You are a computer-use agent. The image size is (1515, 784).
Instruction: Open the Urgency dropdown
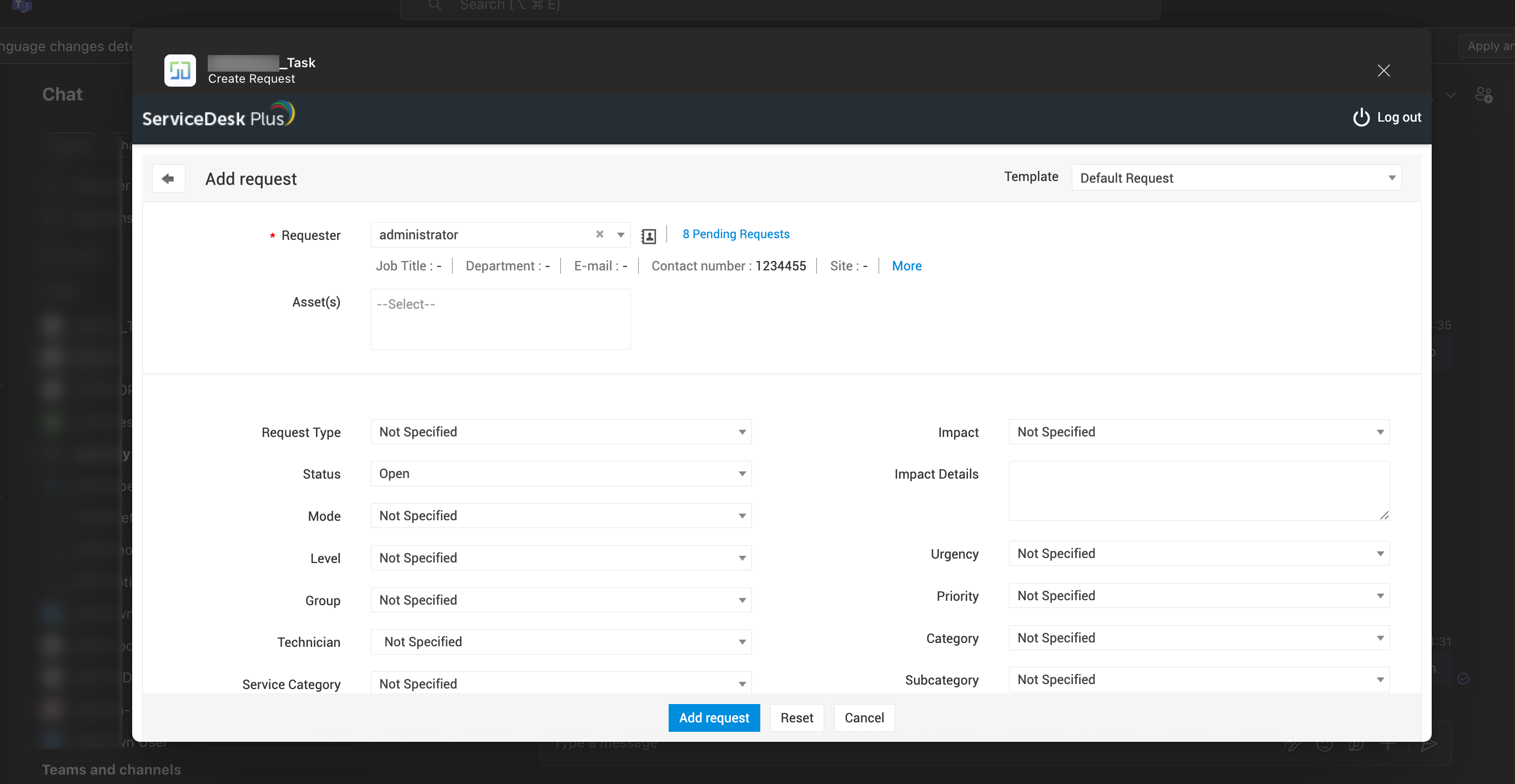point(1198,554)
